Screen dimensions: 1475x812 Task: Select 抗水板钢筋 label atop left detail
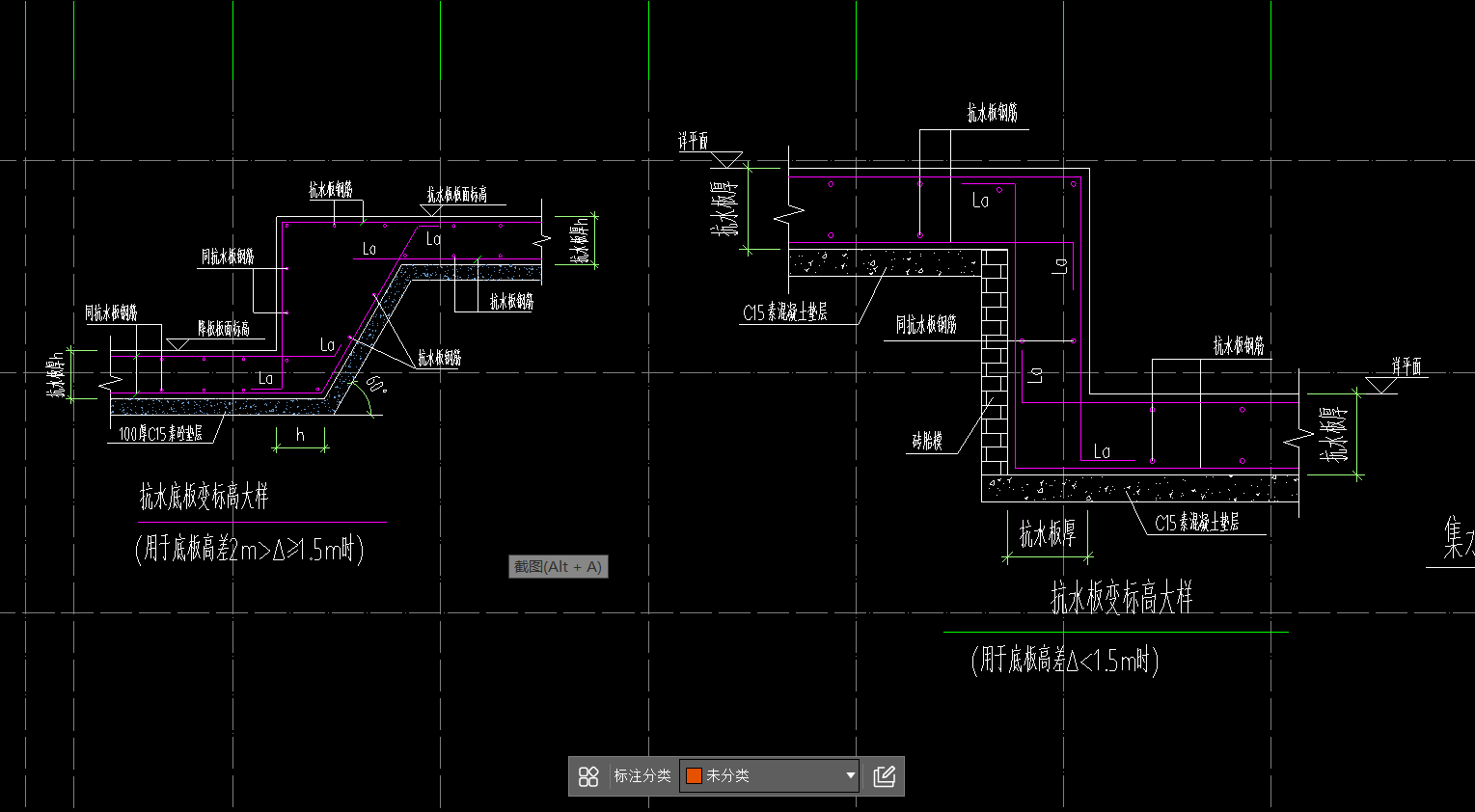pyautogui.click(x=331, y=190)
